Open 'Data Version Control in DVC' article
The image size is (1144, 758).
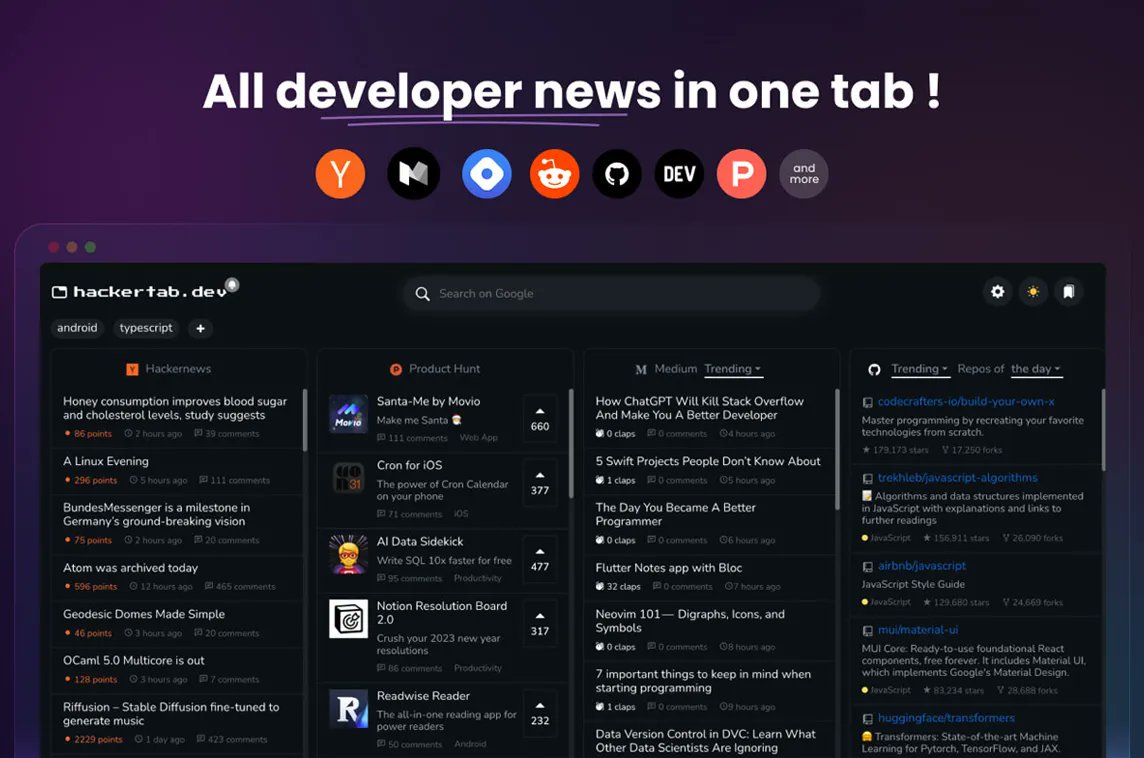click(x=706, y=740)
